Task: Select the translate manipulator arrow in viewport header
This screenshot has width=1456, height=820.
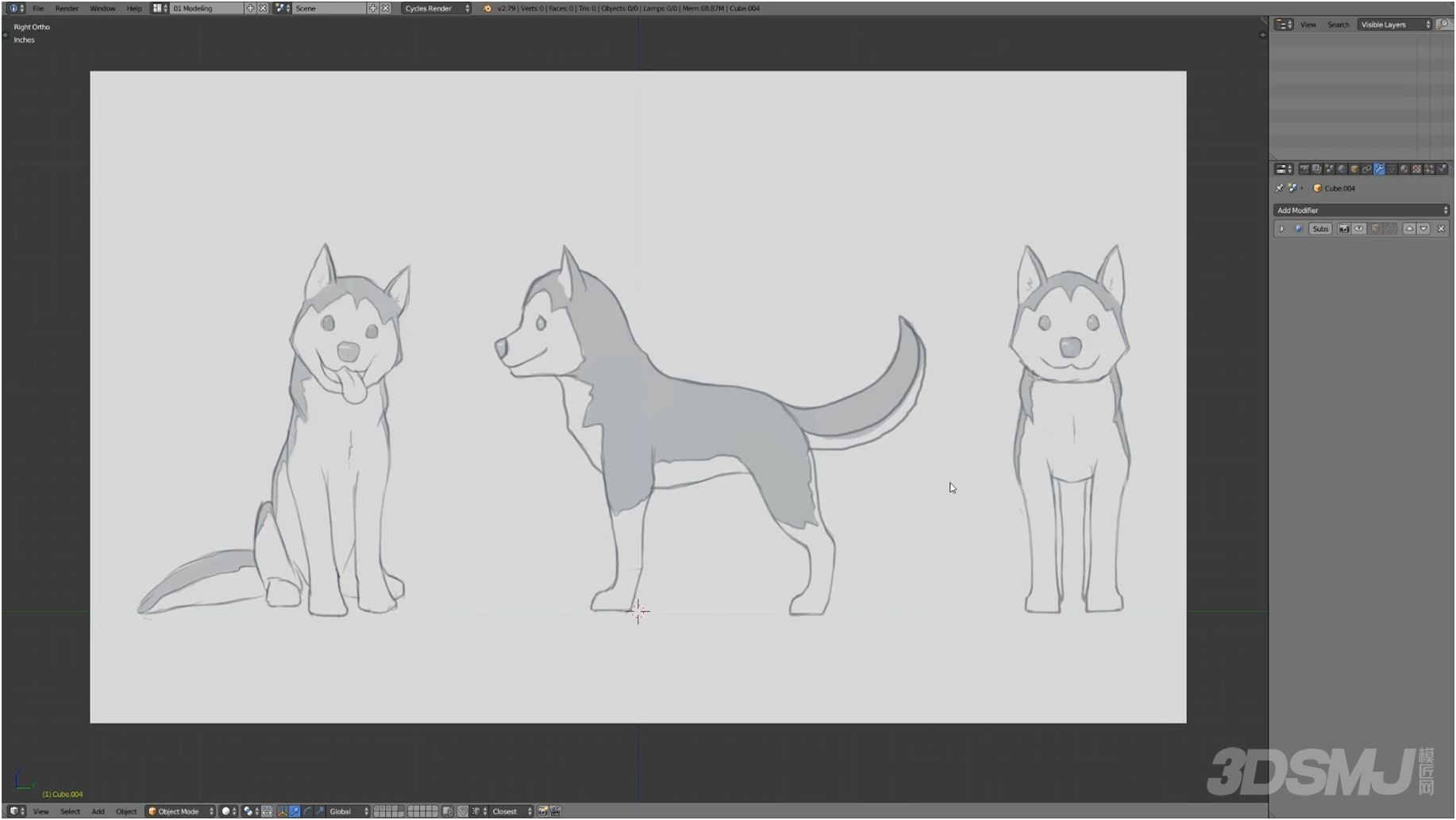Action: pos(295,811)
